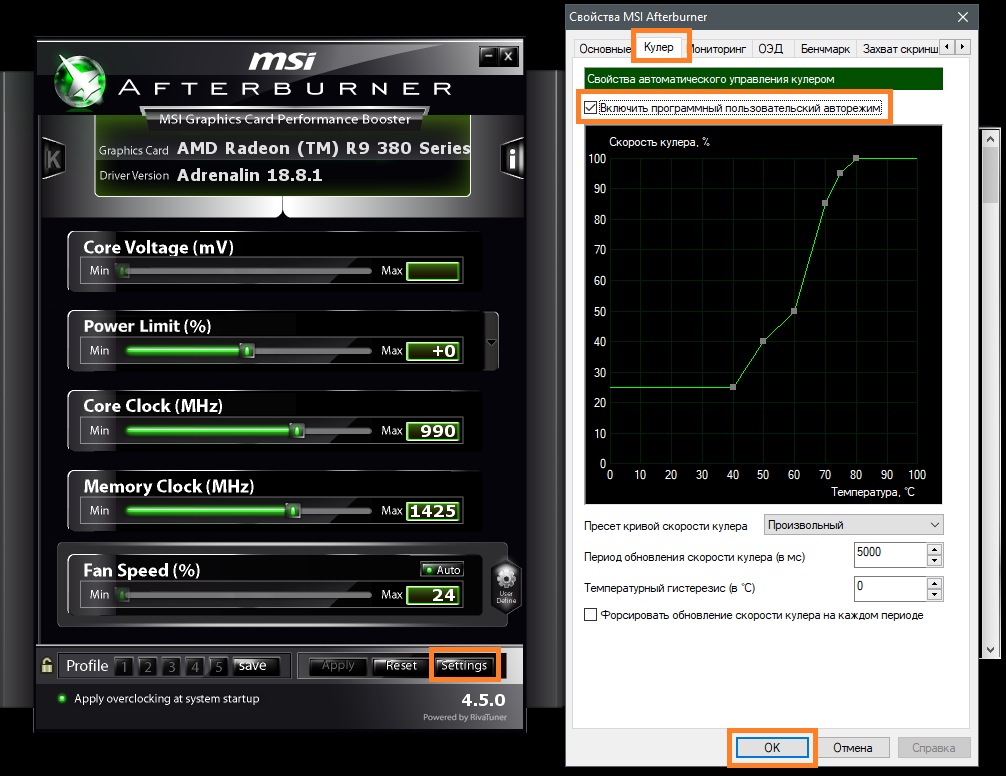Viewport: 1006px width, 776px height.
Task: Open the info i side button
Action: (x=512, y=158)
